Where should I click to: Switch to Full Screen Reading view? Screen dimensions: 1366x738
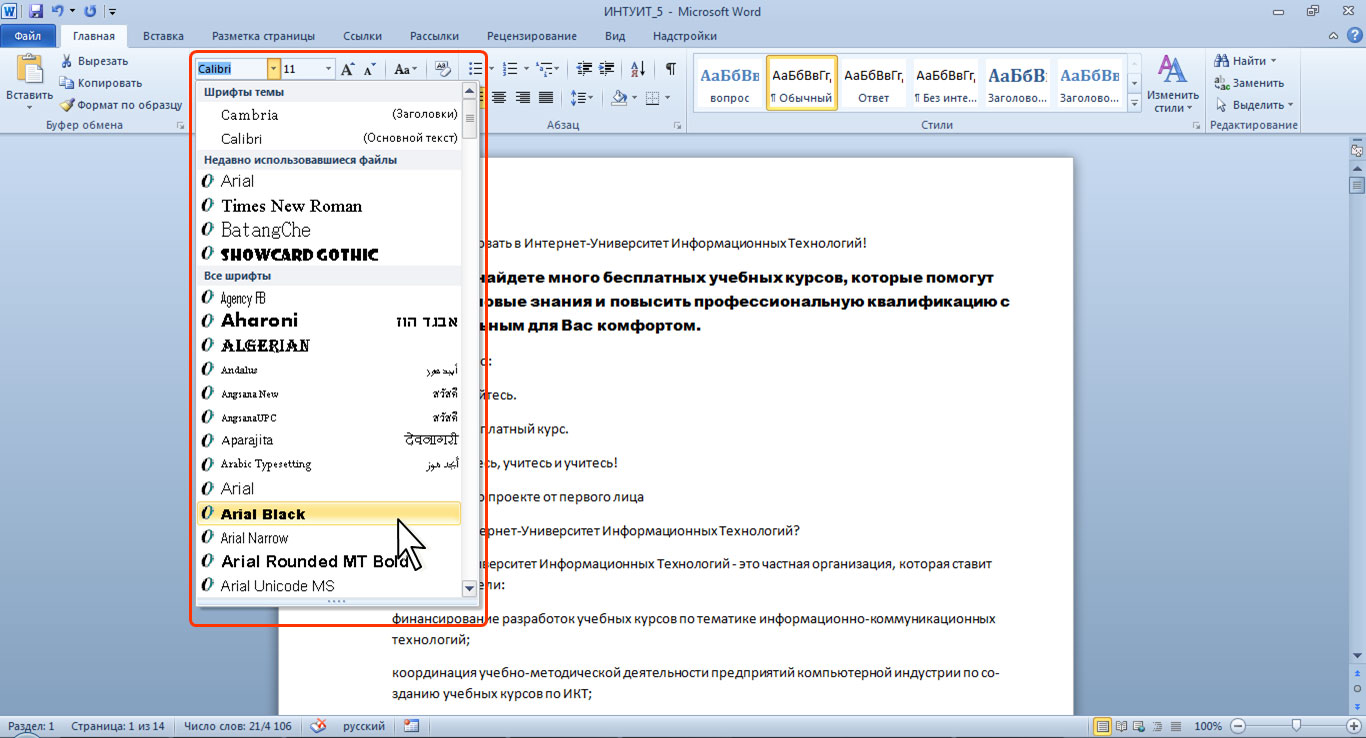pyautogui.click(x=1122, y=726)
